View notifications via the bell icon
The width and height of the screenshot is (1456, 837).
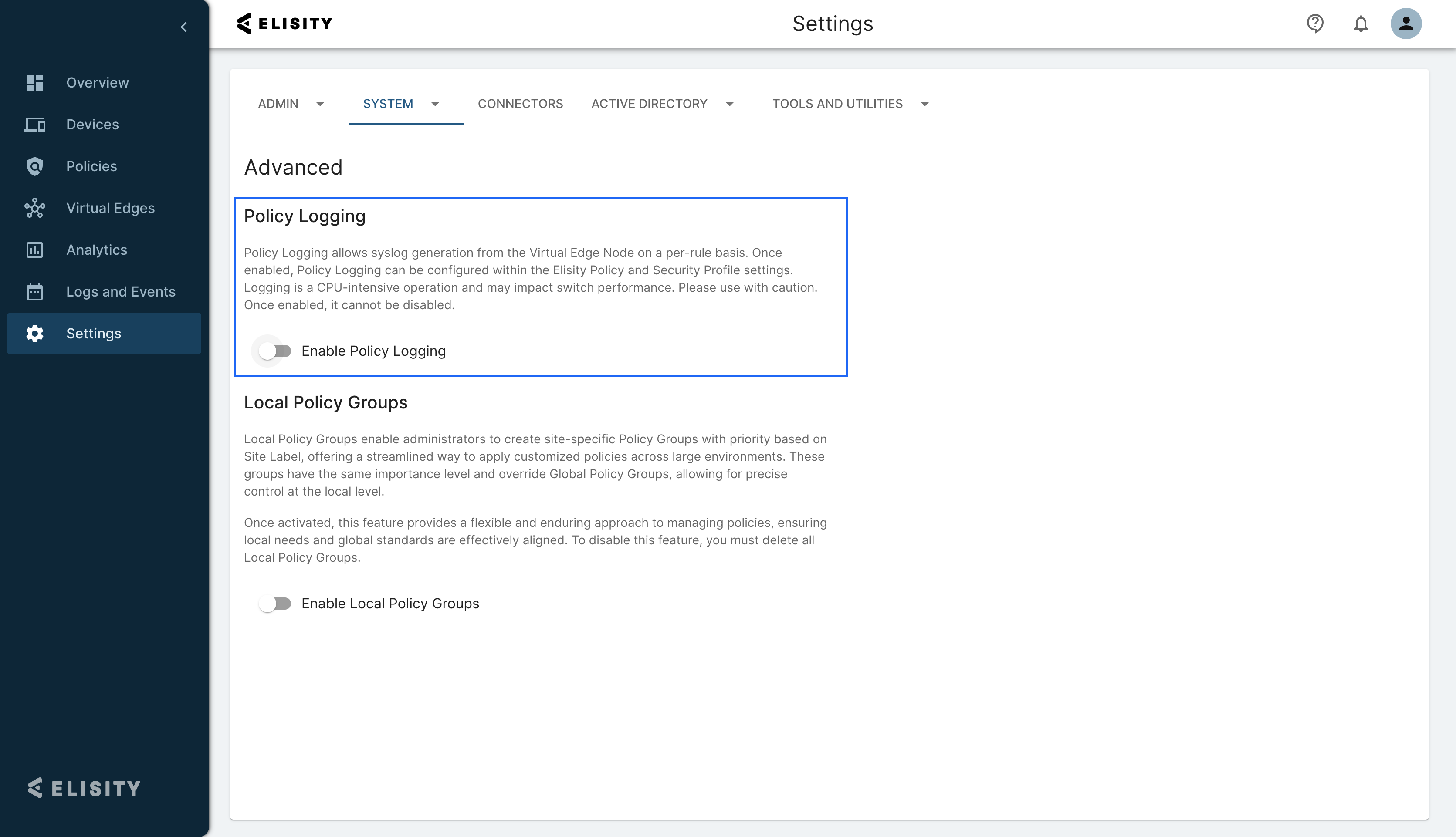[x=1361, y=24]
